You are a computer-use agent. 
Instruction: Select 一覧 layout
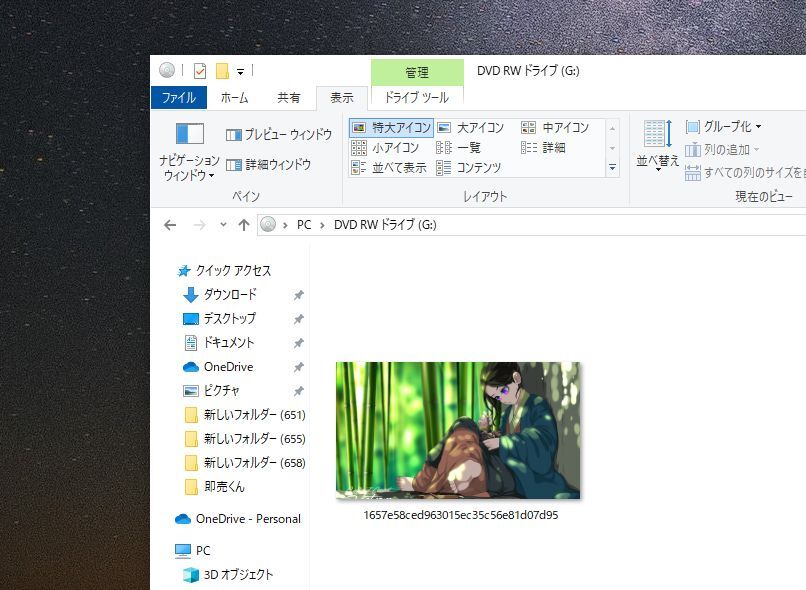[x=459, y=148]
